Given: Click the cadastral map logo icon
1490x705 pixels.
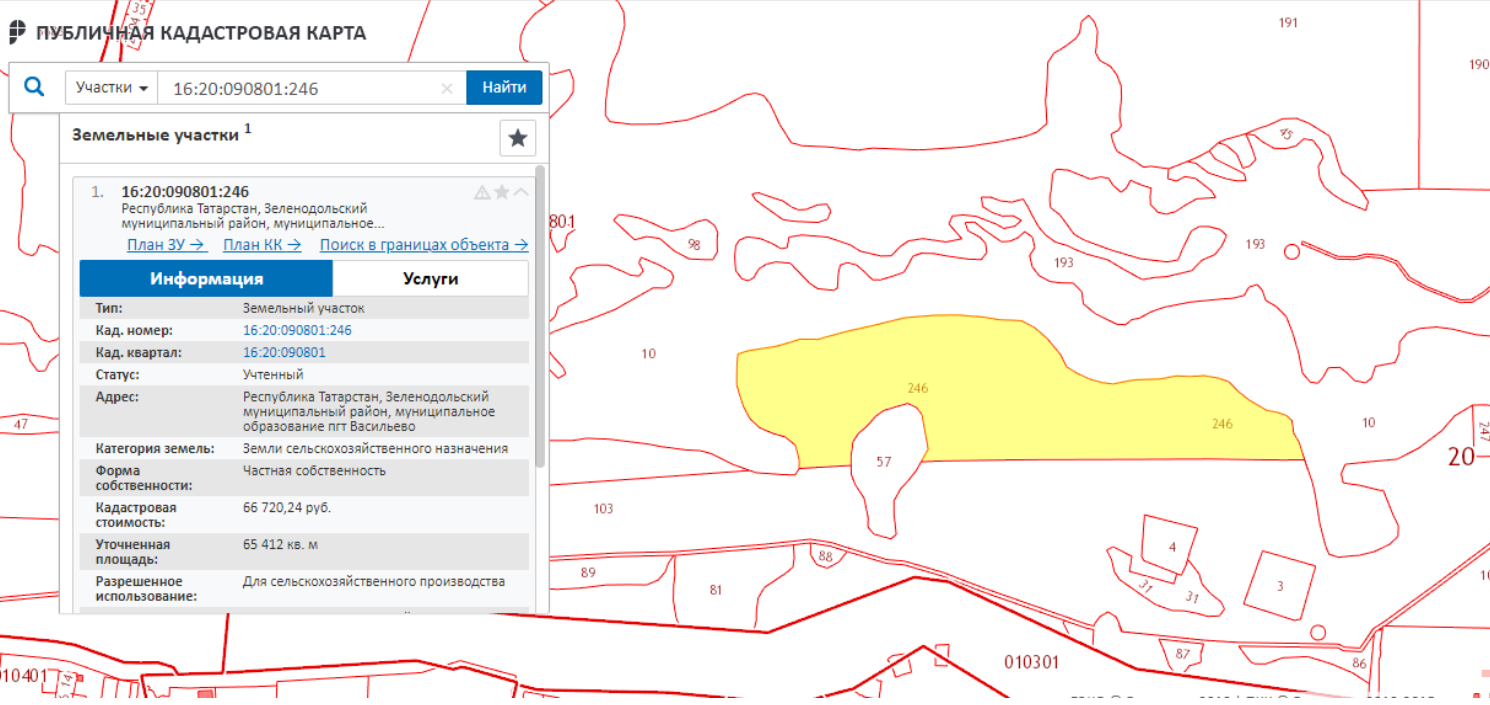Looking at the screenshot, I should click(x=17, y=32).
